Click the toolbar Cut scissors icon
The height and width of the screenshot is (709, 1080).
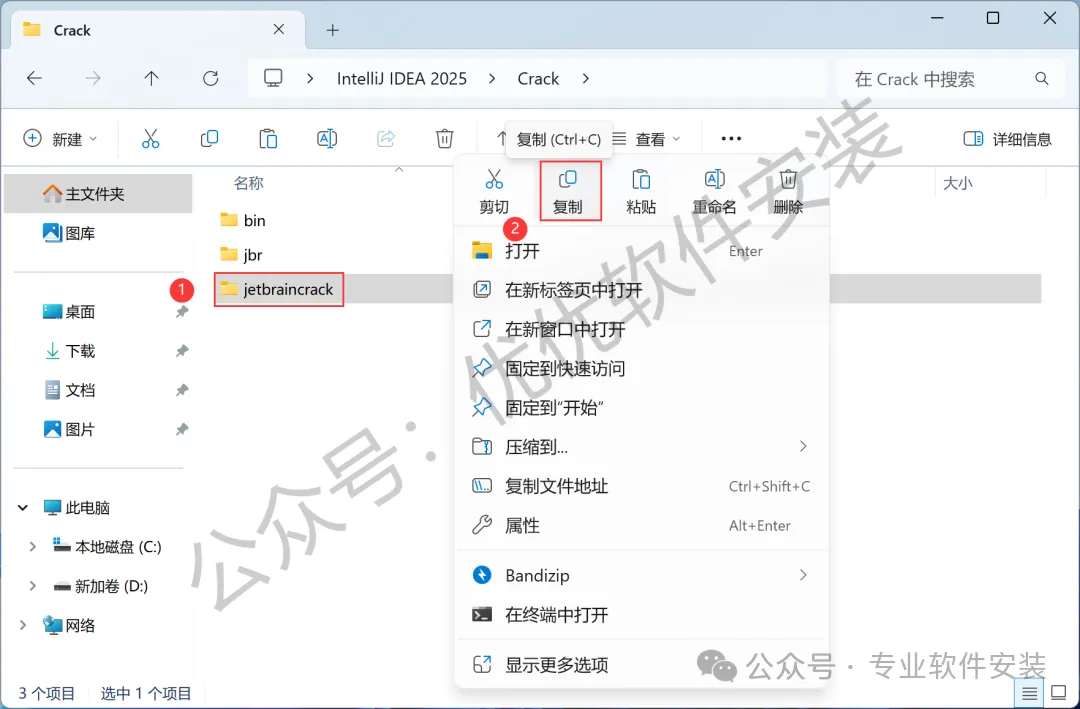(x=150, y=138)
